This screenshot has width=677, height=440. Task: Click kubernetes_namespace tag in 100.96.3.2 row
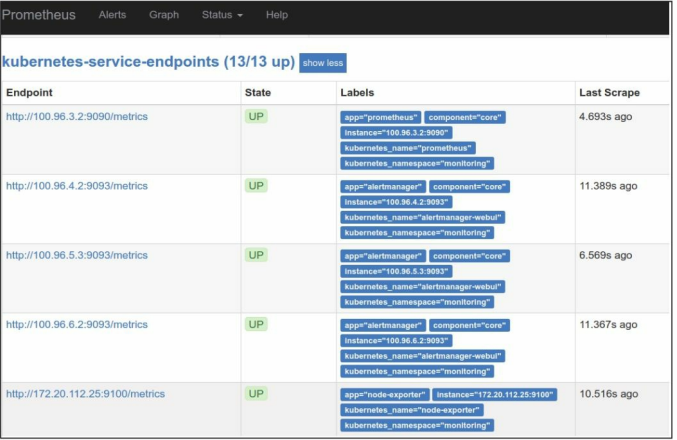point(417,164)
